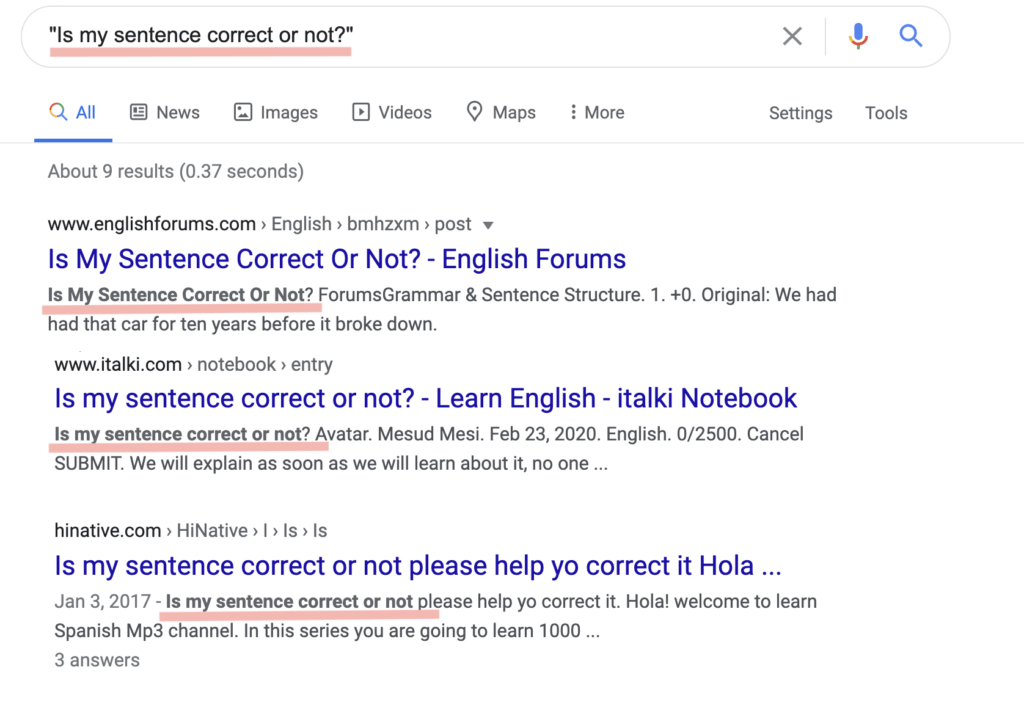Open the HiNative result title link

click(418, 566)
